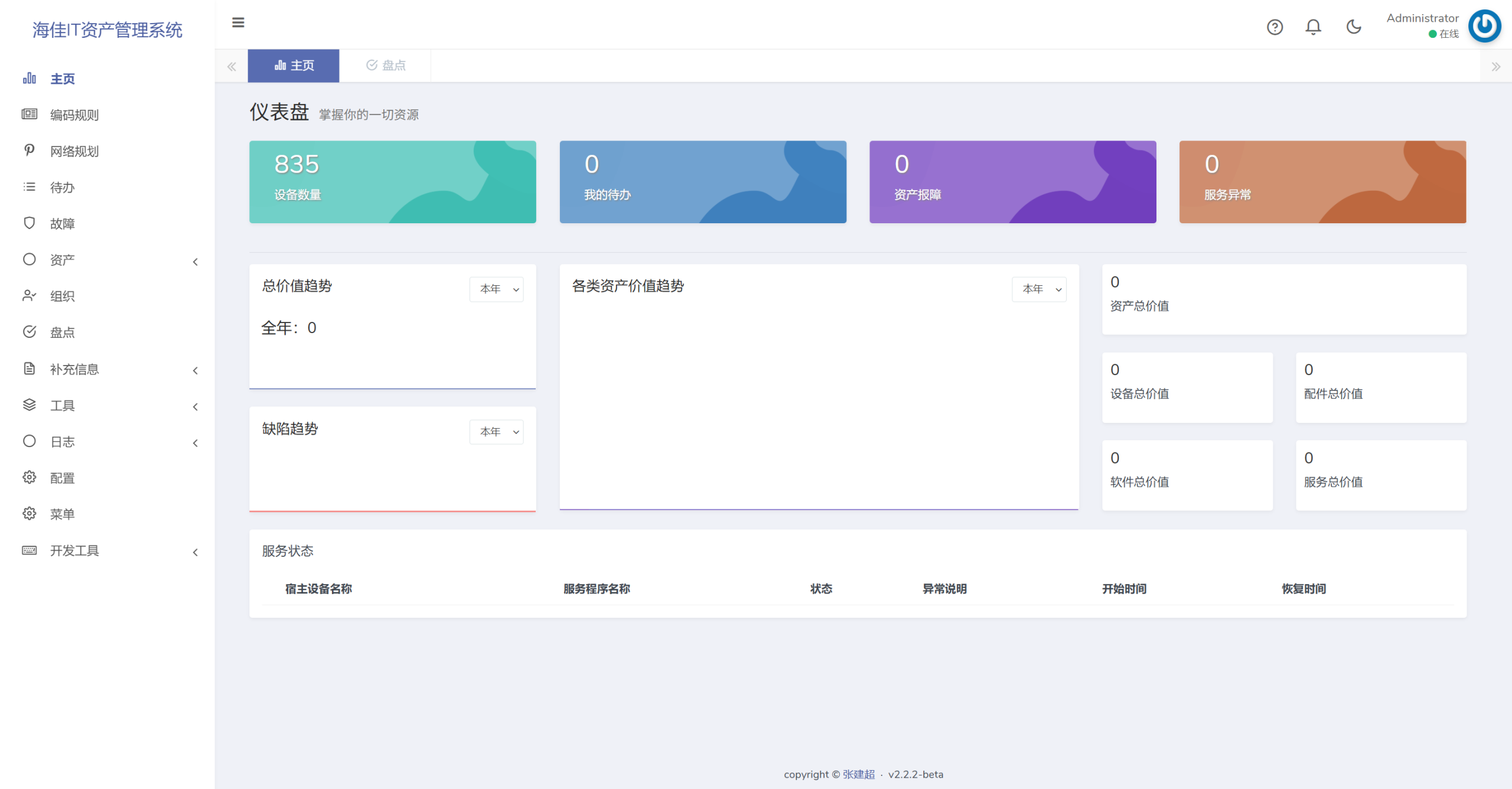Click the 海佳IT资产管理系统 logo title
This screenshot has width=1512, height=789.
107,30
